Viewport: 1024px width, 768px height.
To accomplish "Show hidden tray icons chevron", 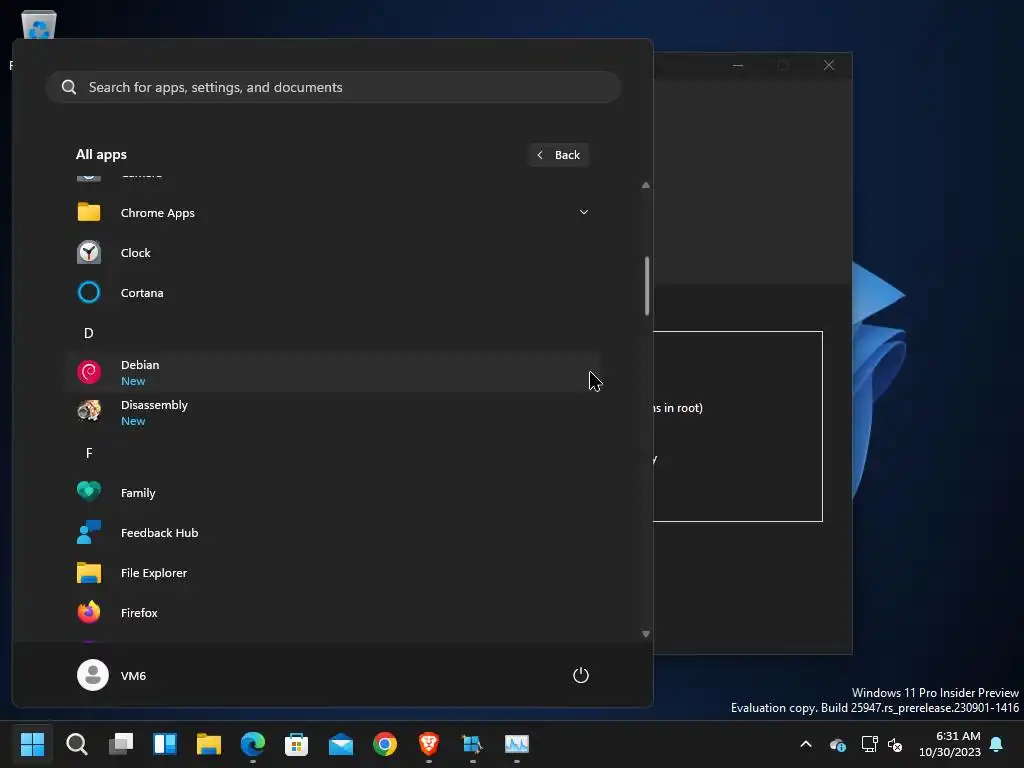I will click(806, 744).
